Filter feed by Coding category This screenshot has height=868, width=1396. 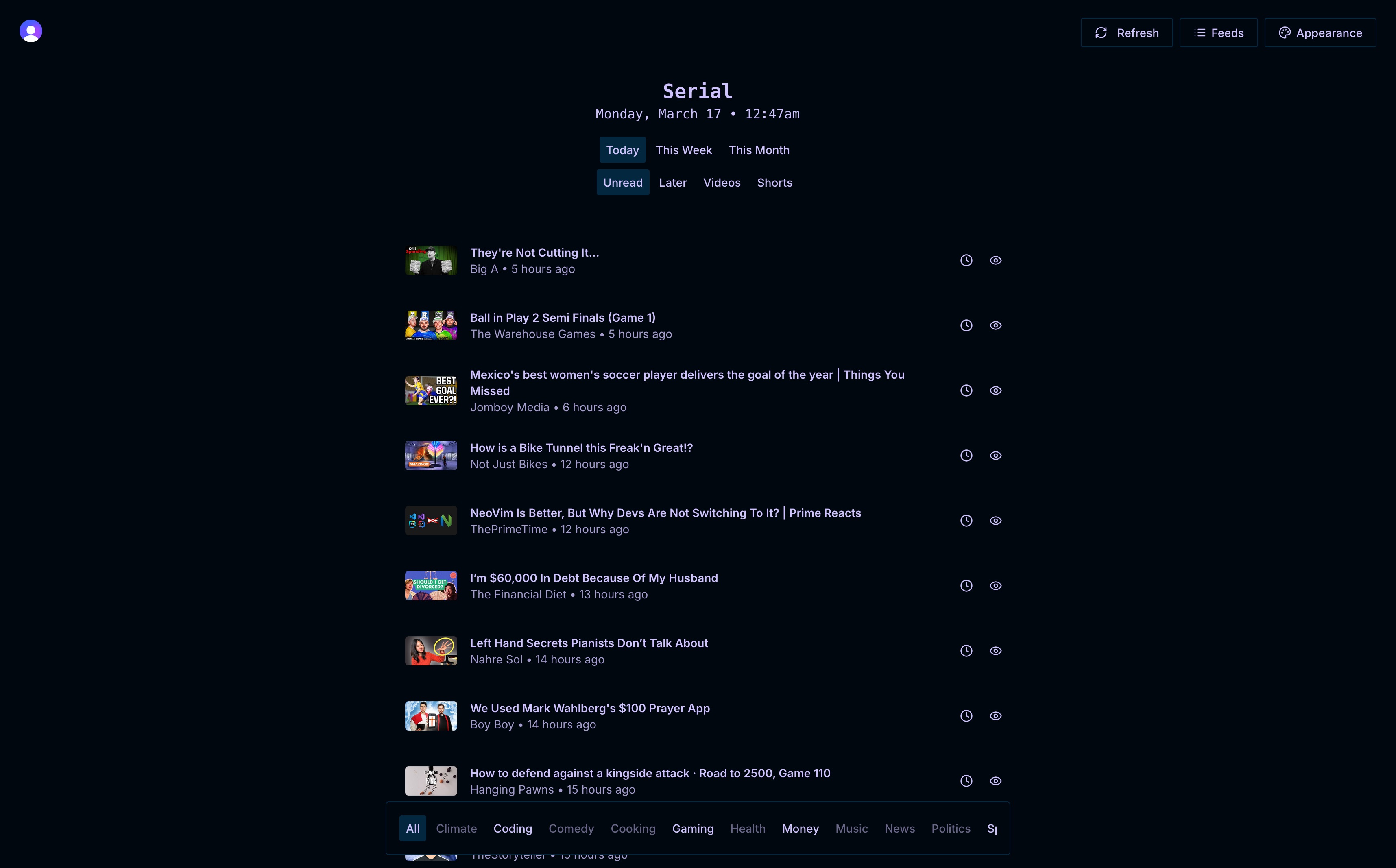point(513,829)
